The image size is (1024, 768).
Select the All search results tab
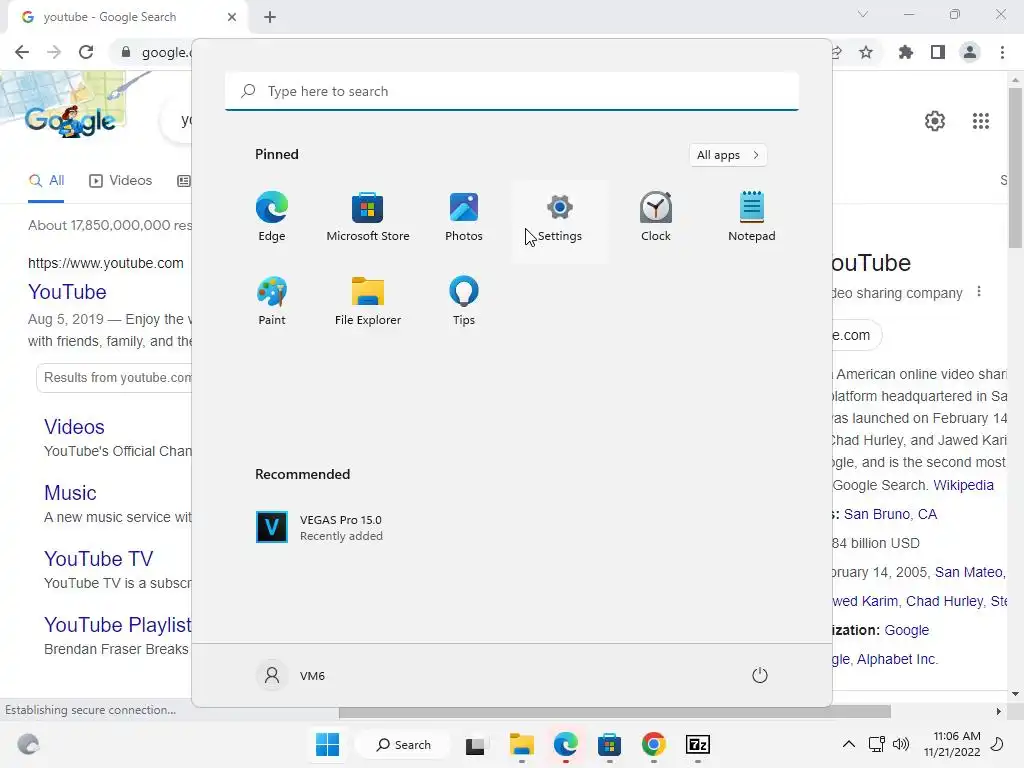click(46, 181)
